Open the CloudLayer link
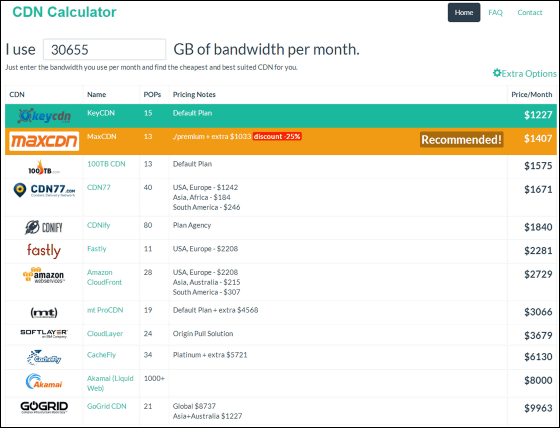Screen dimensions: 560x428 (105, 334)
